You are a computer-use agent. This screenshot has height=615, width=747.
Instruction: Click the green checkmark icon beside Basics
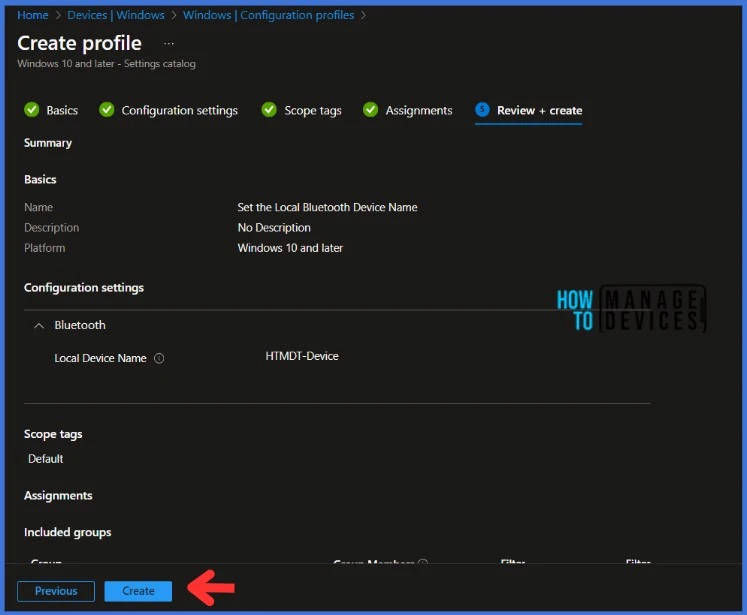coord(32,110)
